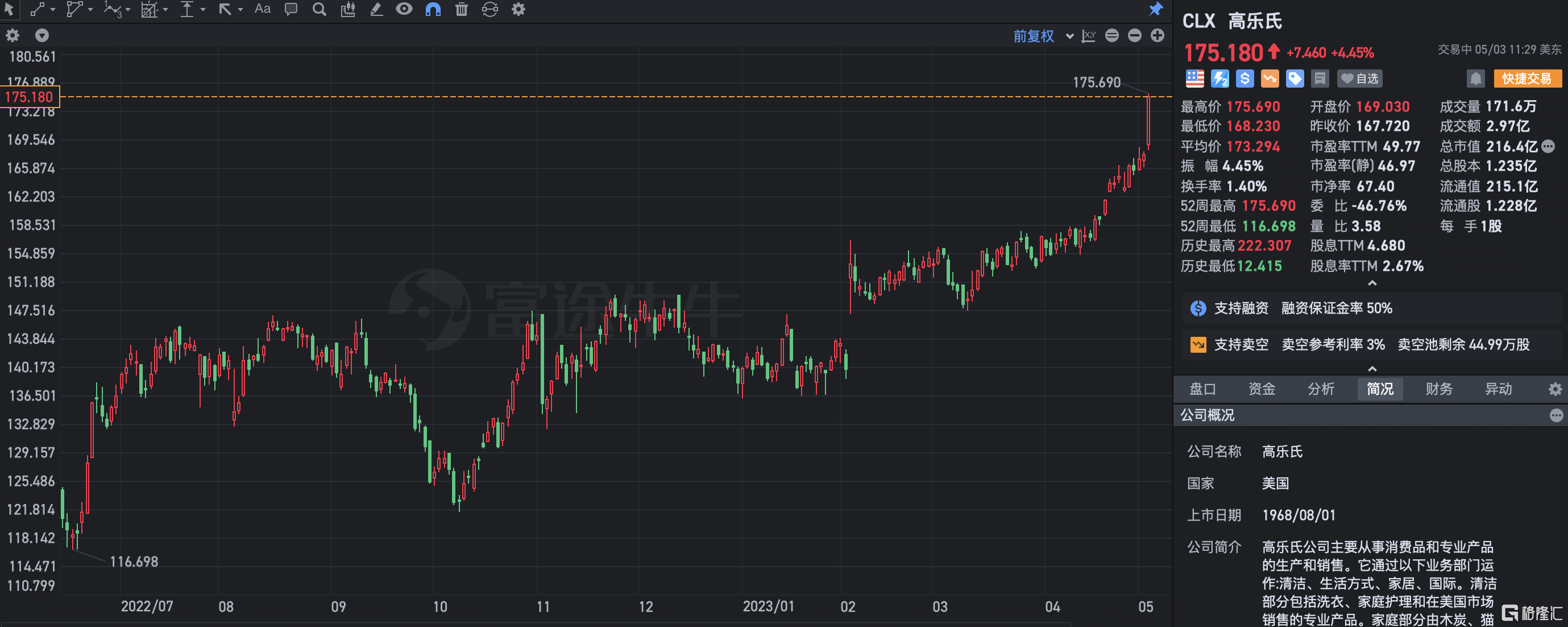Image resolution: width=1568 pixels, height=627 pixels.
Task: Click the blue price tag icon
Action: 1294,79
